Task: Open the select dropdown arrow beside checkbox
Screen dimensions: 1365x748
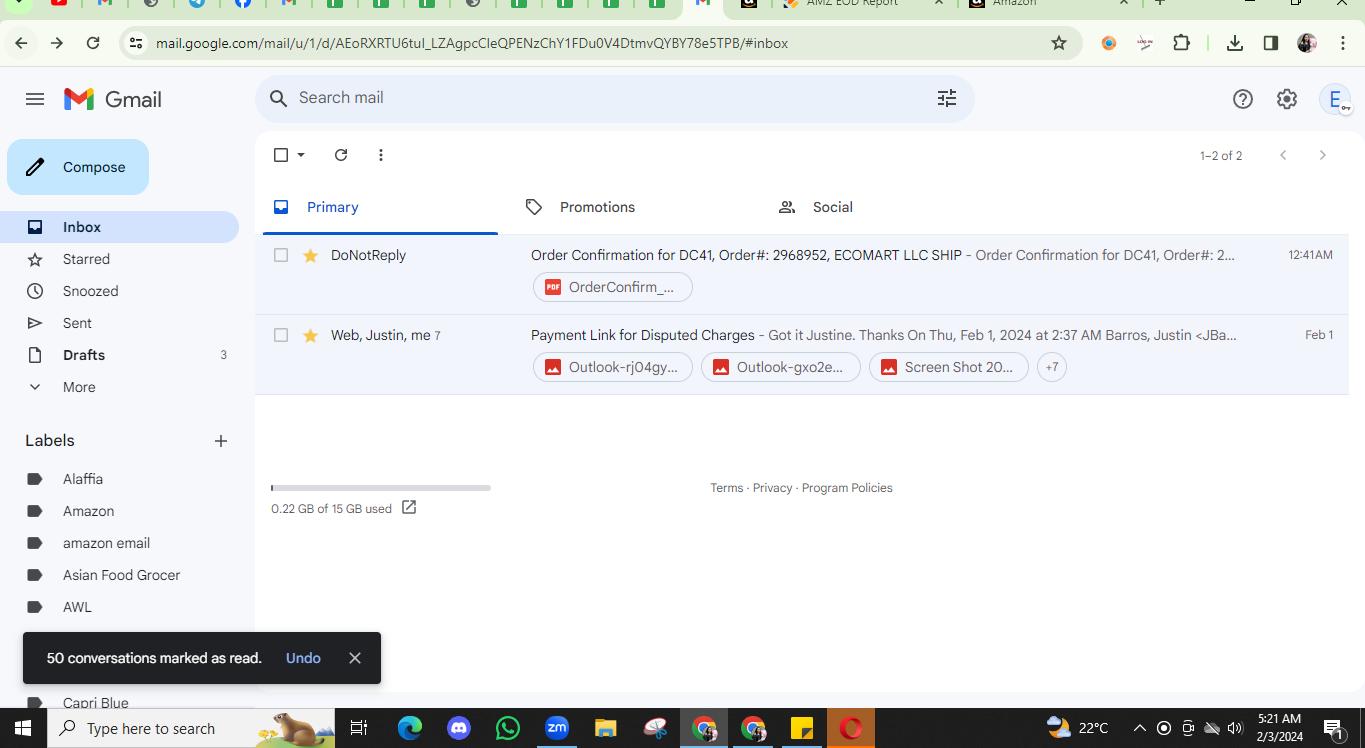Action: 301,155
